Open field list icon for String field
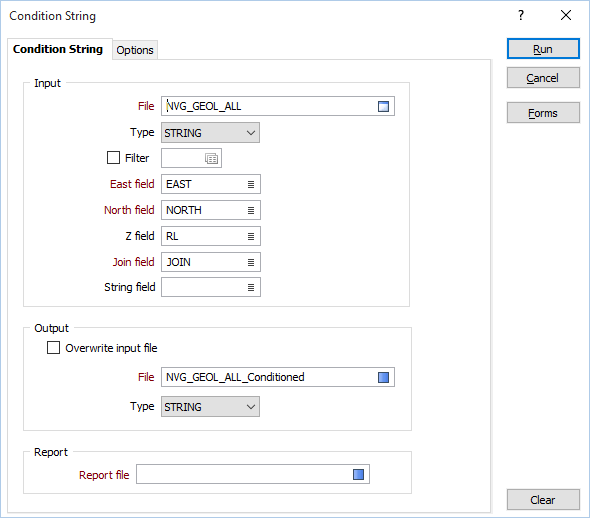The height and width of the screenshot is (518, 590). [251, 287]
